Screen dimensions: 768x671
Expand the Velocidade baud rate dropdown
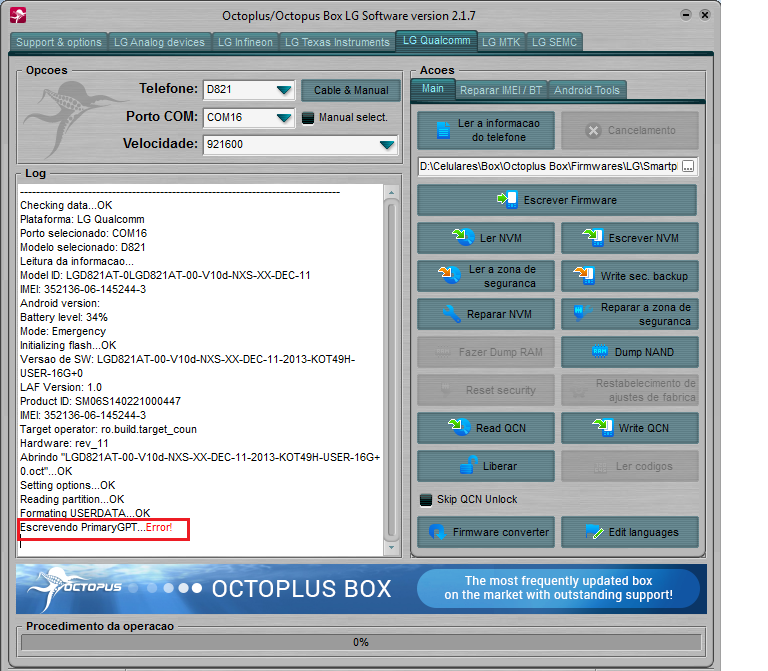pos(387,144)
